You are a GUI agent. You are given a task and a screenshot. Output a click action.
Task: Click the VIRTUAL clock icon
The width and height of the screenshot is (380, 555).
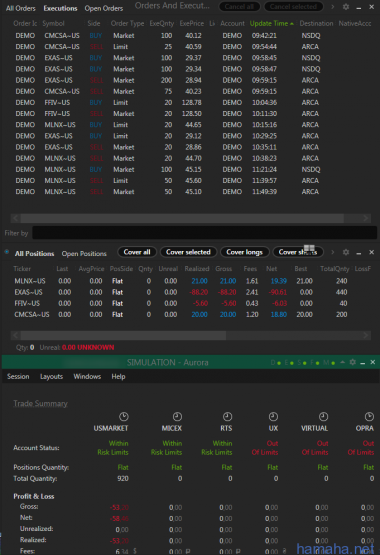click(323, 416)
